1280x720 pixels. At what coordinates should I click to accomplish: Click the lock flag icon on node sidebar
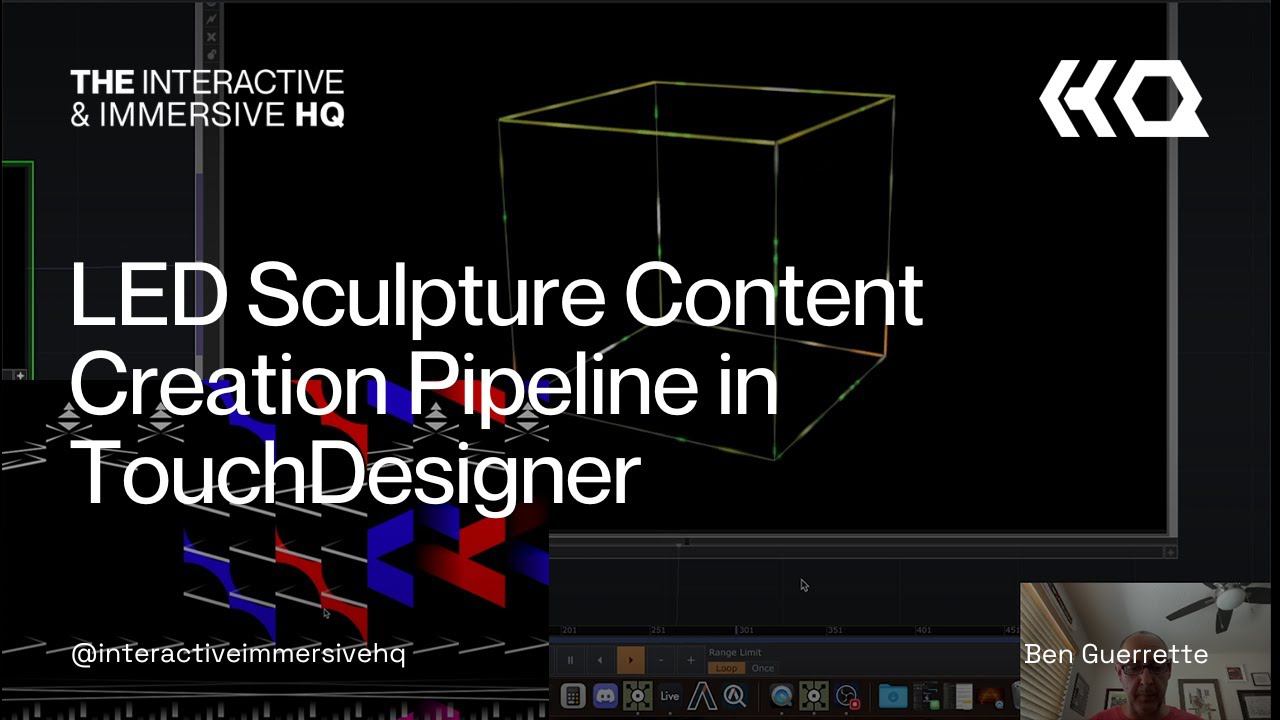click(211, 52)
